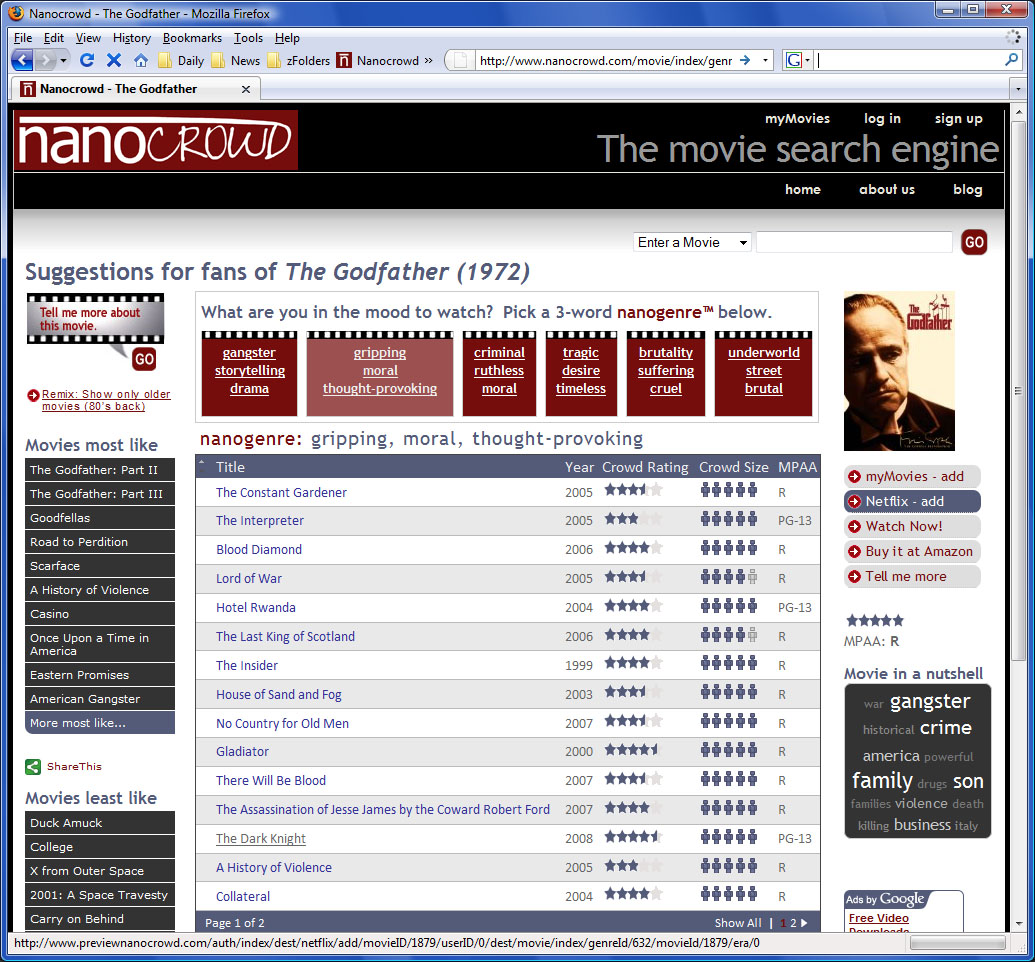The image size is (1035, 962).
Task: Open the Help menu
Action: click(x=287, y=38)
